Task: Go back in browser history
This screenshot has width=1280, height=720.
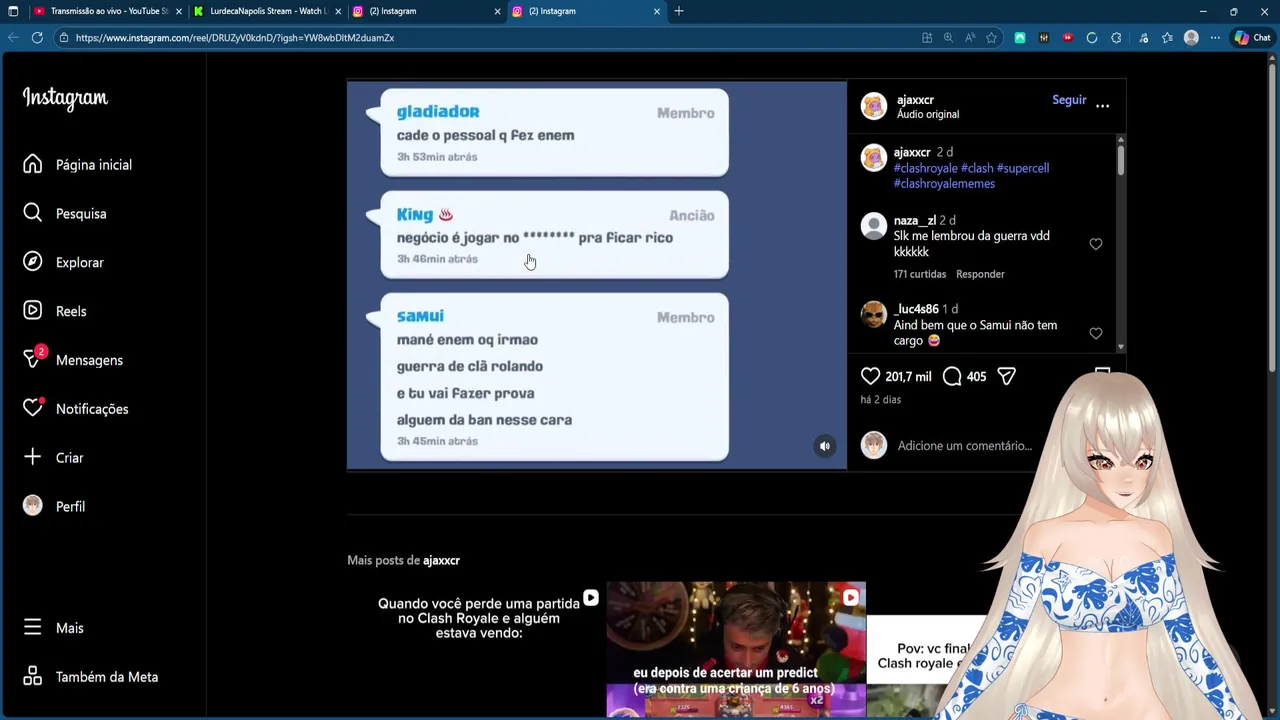Action: point(13,38)
